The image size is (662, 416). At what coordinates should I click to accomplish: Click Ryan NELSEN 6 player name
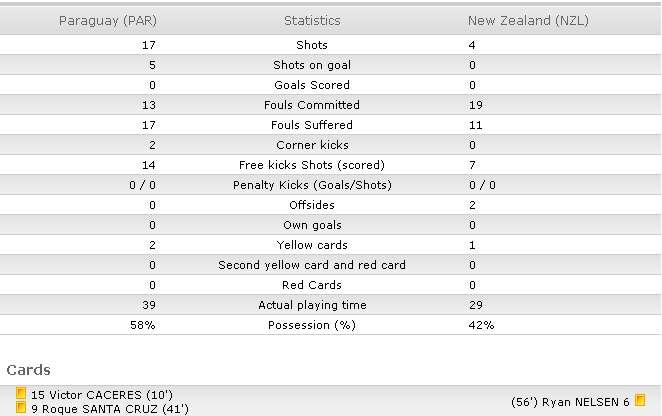[586, 402]
